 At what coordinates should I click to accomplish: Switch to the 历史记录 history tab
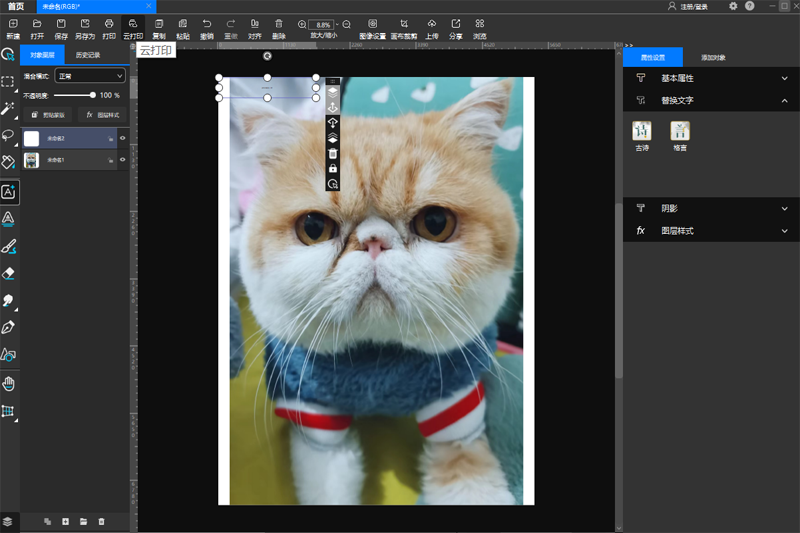point(88,55)
